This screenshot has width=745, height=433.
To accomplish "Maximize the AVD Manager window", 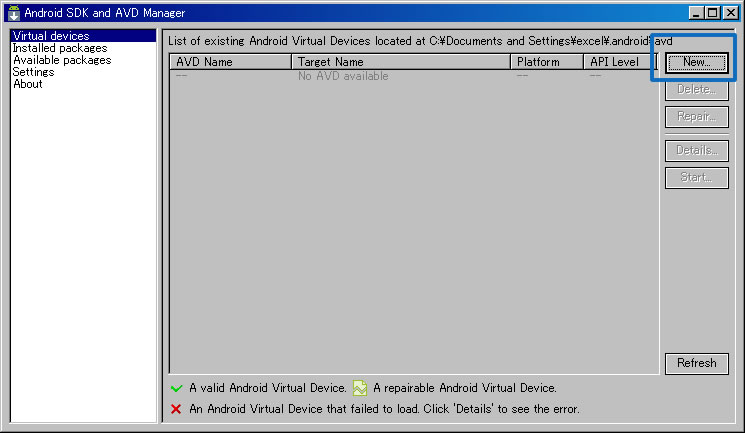I will tap(713, 13).
